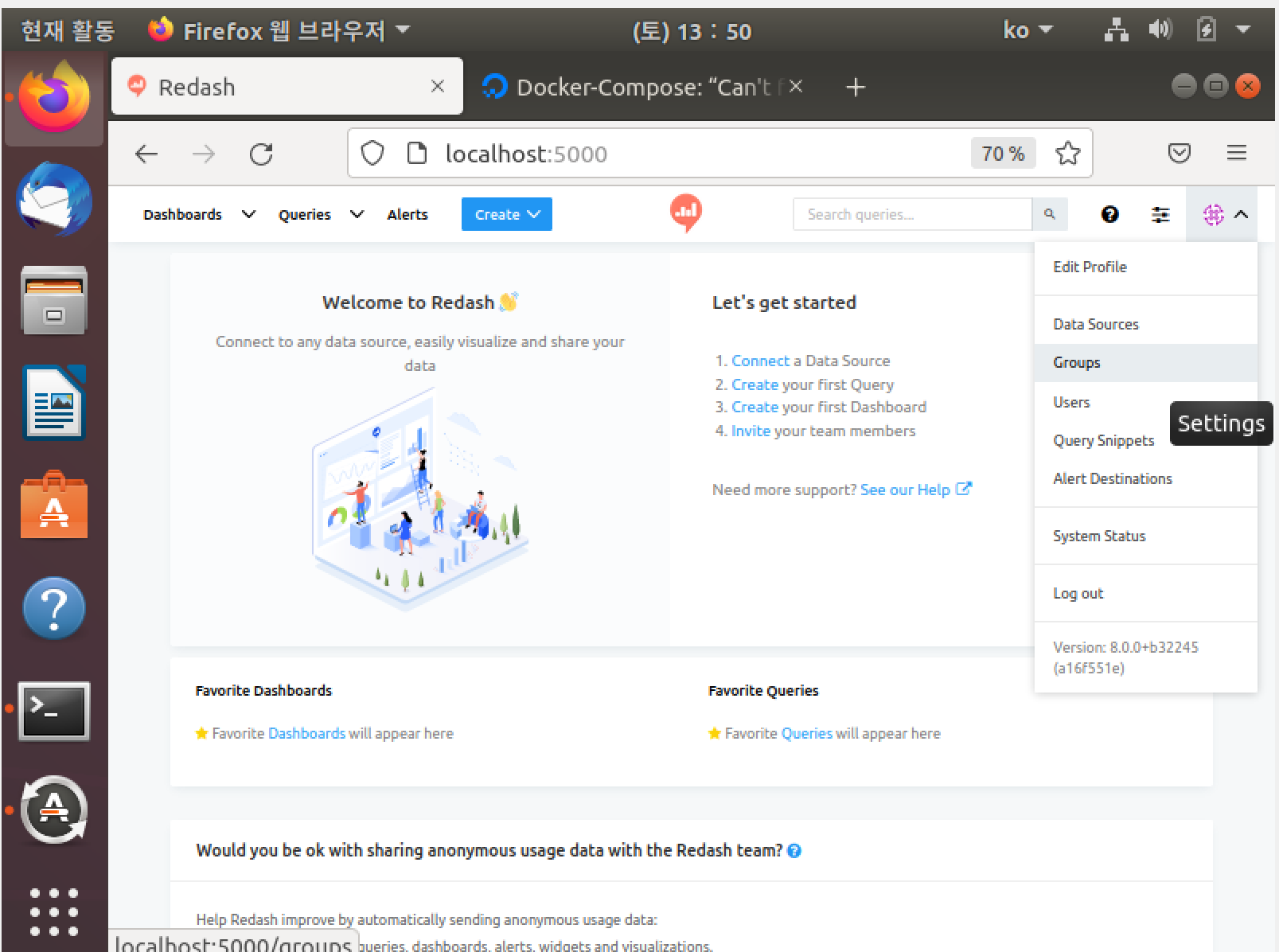Close the Redash tab
This screenshot has height=952, width=1279.
[x=437, y=86]
